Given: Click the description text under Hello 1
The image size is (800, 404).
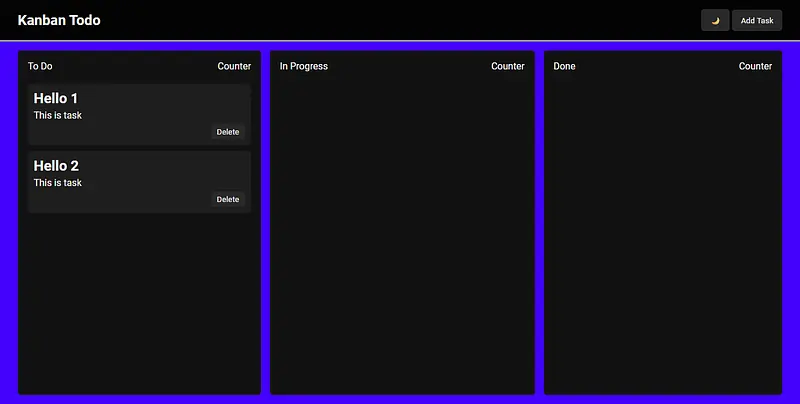Looking at the screenshot, I should coord(58,115).
